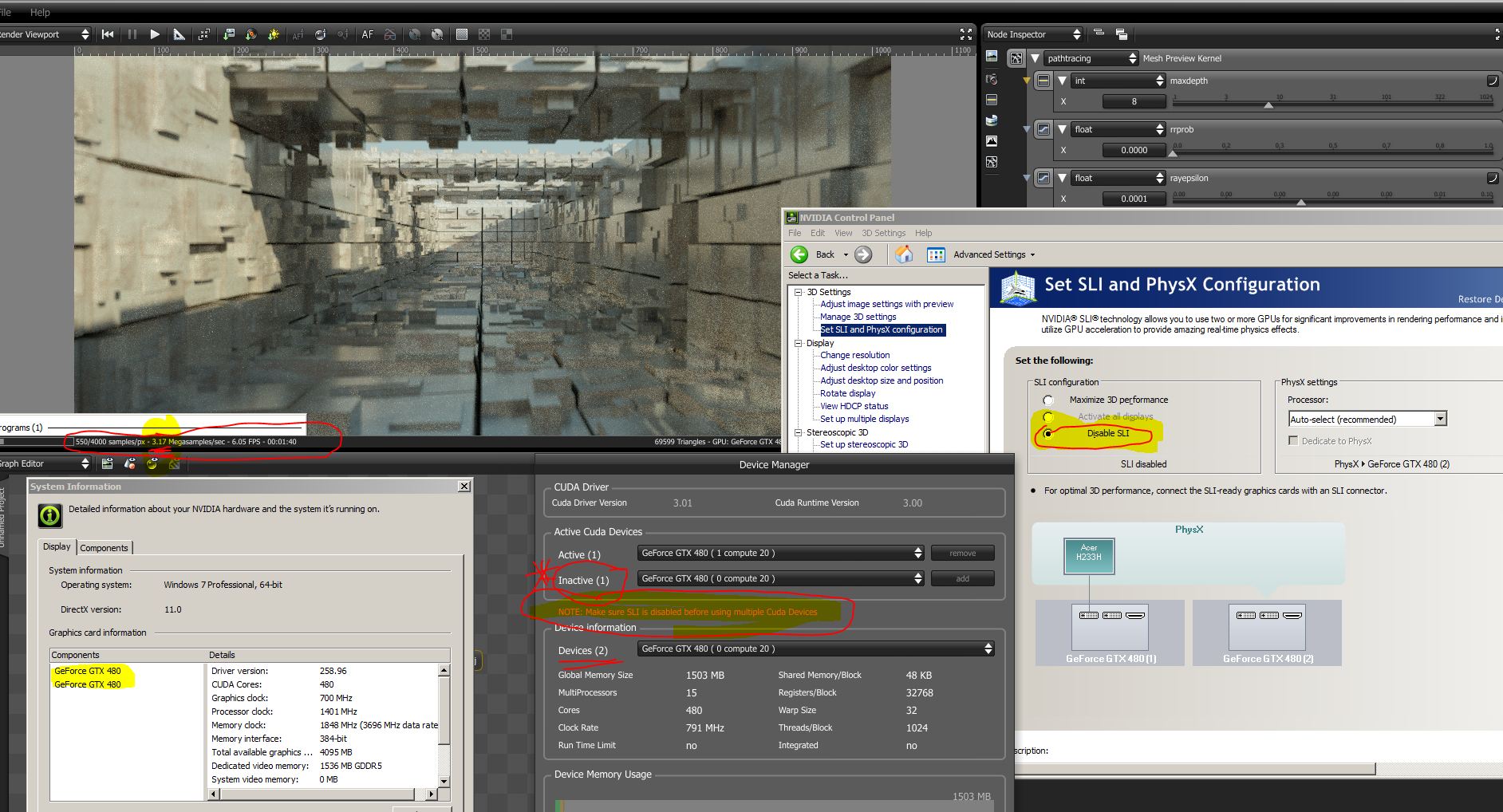The width and height of the screenshot is (1503, 812).
Task: Click the stacked-lines icon beside Node Inspector dropdown
Action: [x=1099, y=34]
